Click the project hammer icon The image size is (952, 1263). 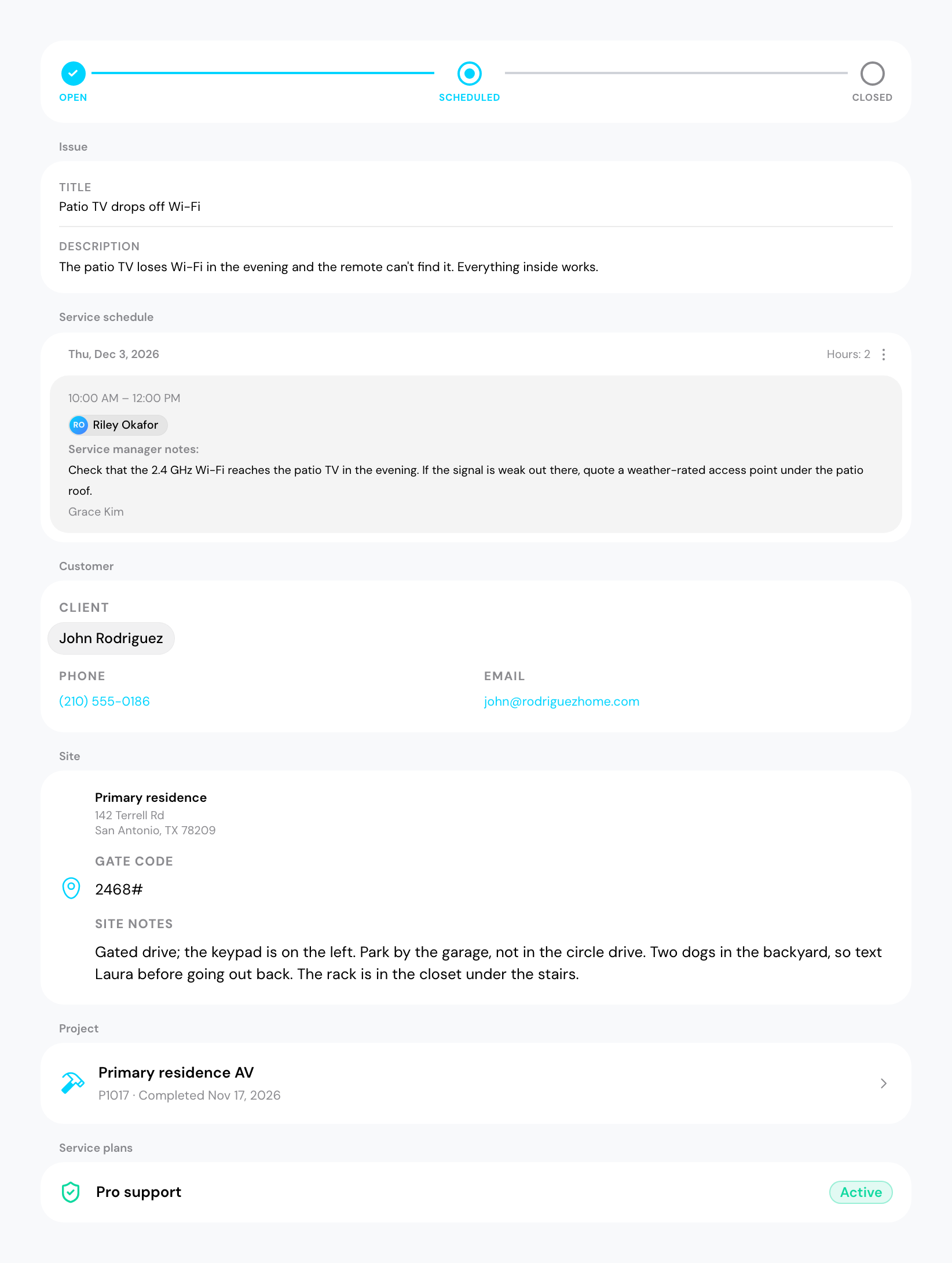(x=73, y=1083)
